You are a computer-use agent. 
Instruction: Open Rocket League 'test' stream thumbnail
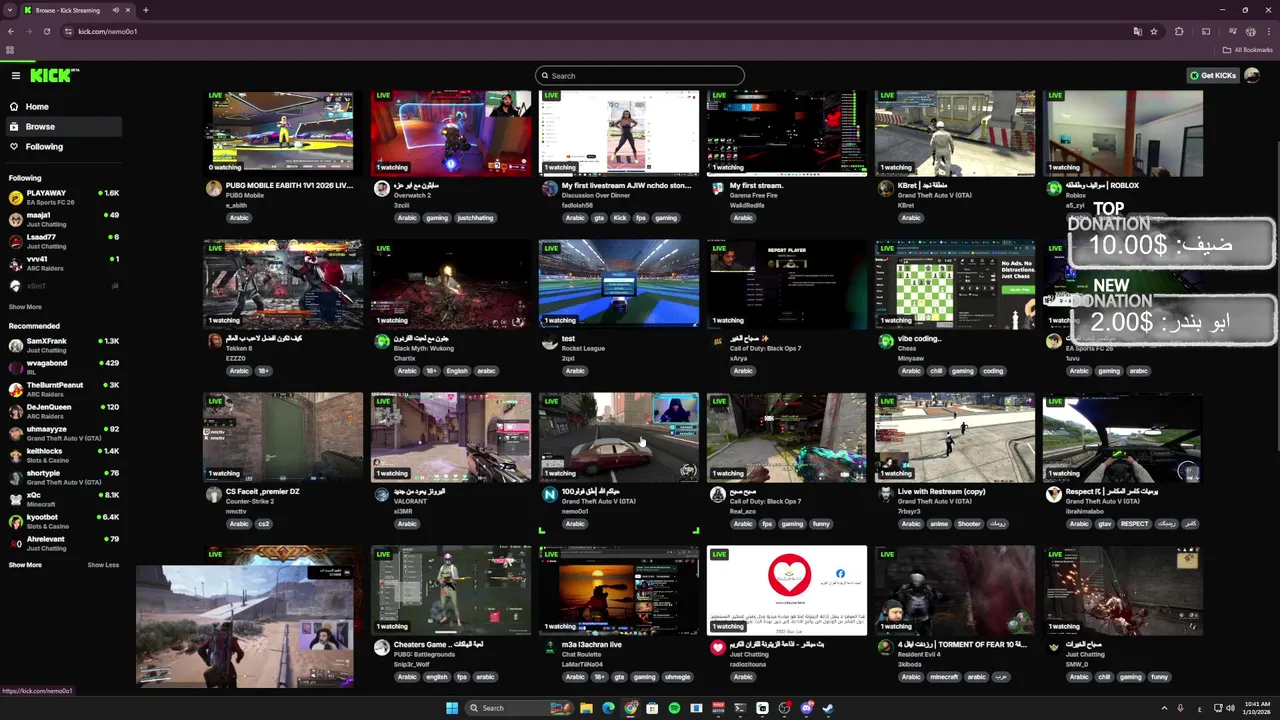619,284
